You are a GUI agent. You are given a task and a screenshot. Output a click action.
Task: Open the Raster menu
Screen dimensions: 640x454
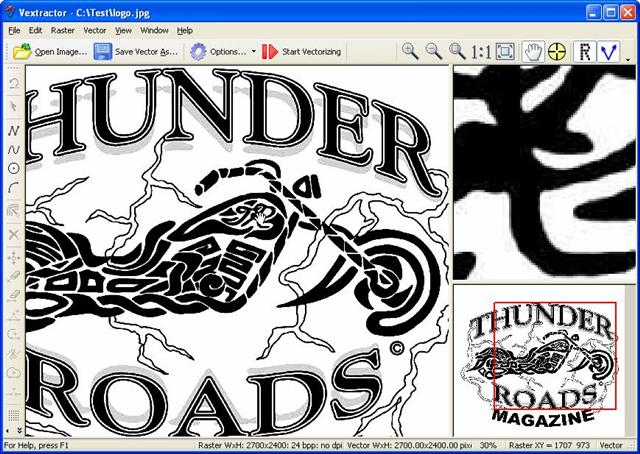[62, 31]
